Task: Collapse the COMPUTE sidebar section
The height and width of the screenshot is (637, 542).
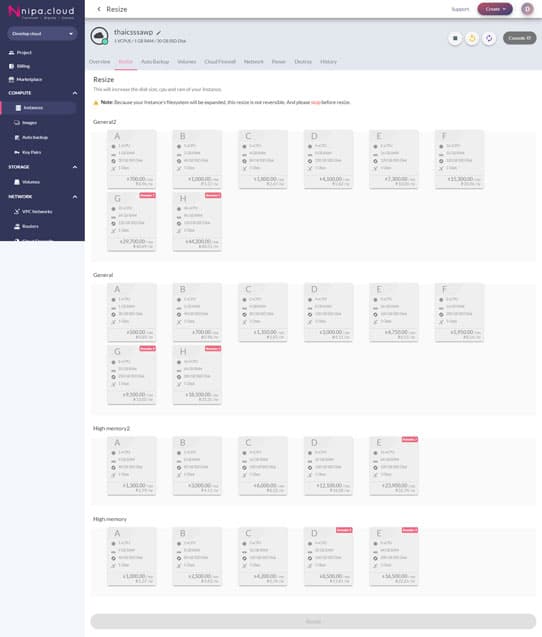Action: (x=75, y=93)
